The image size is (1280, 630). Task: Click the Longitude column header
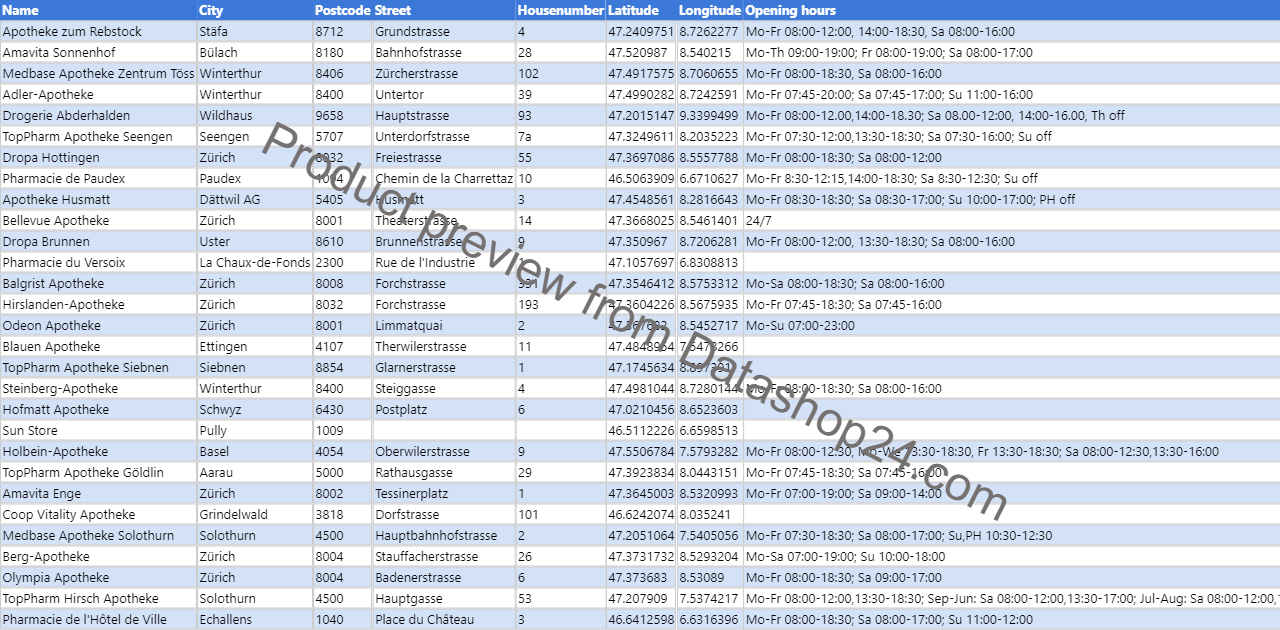click(710, 10)
